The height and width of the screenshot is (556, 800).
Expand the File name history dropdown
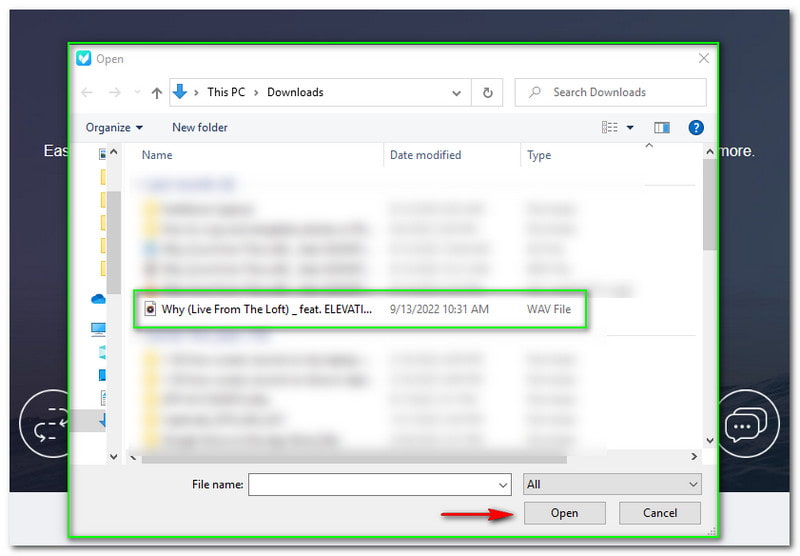click(x=503, y=485)
